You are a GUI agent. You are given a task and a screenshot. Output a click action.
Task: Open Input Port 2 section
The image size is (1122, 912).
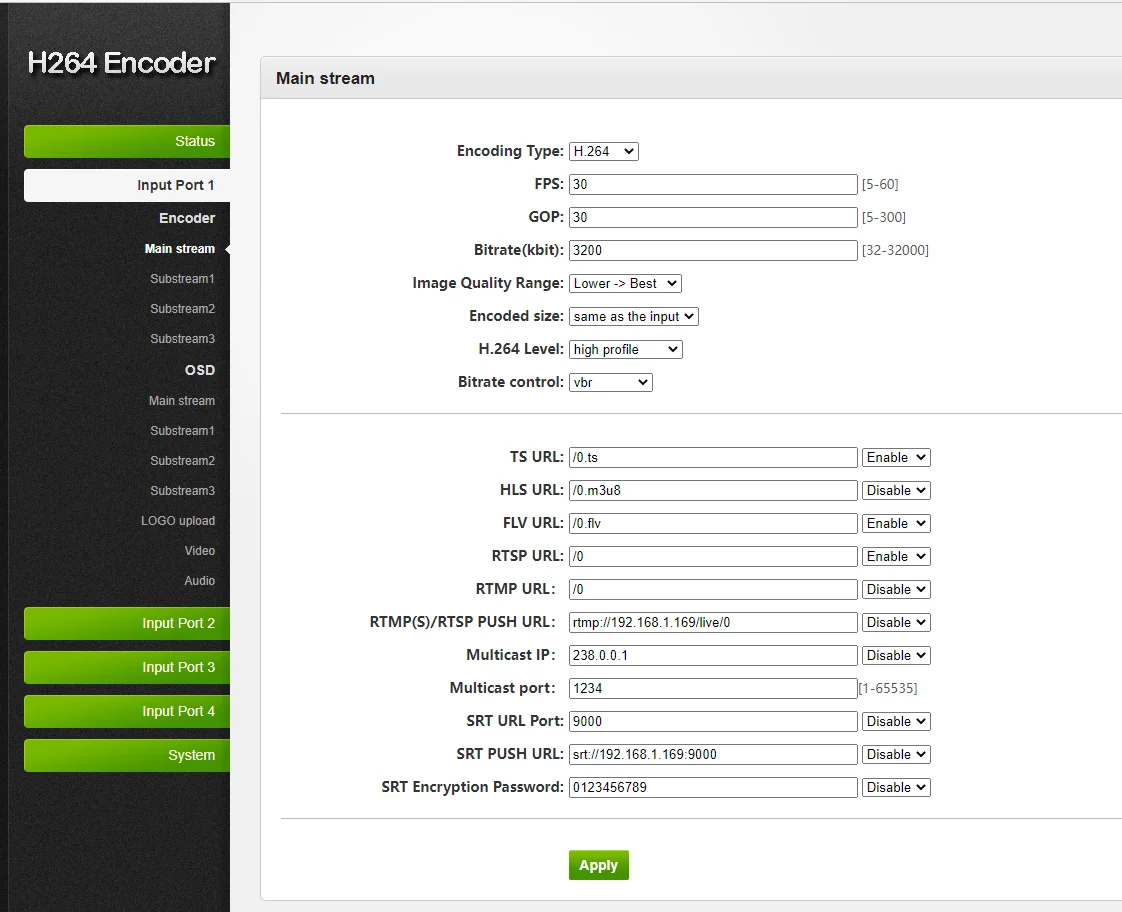click(x=127, y=623)
